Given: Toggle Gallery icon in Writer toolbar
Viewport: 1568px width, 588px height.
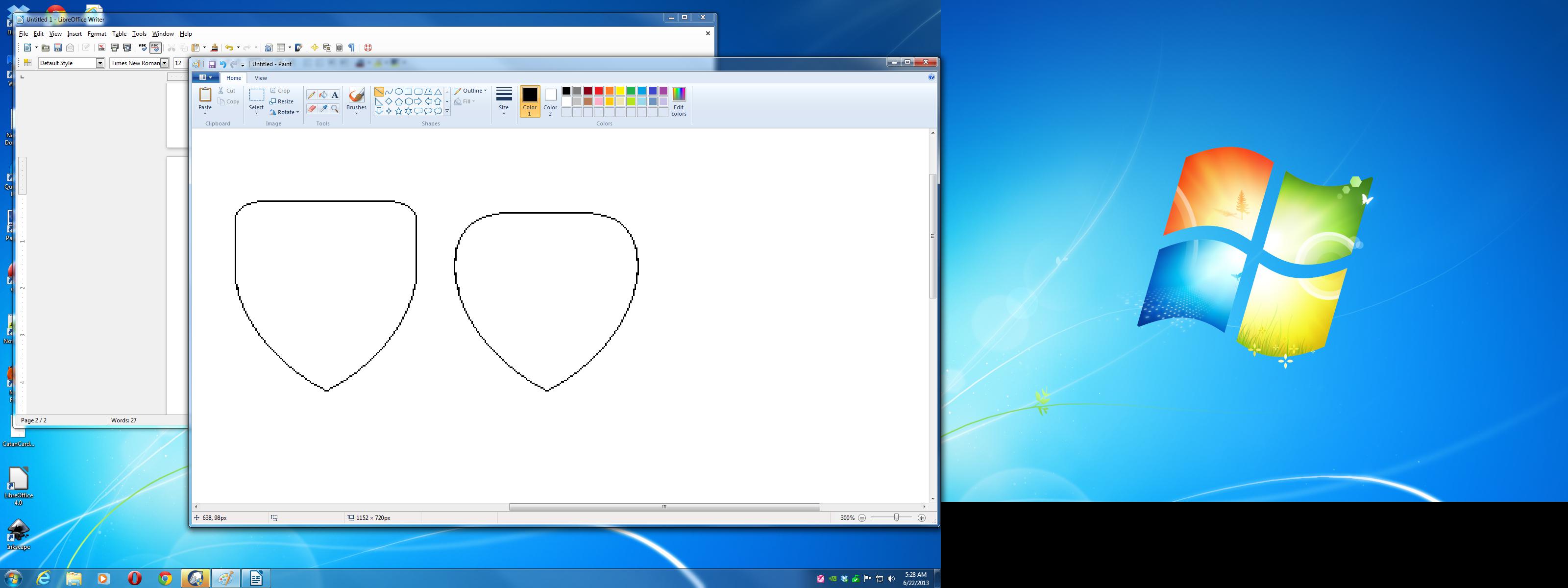Looking at the screenshot, I should click(327, 48).
